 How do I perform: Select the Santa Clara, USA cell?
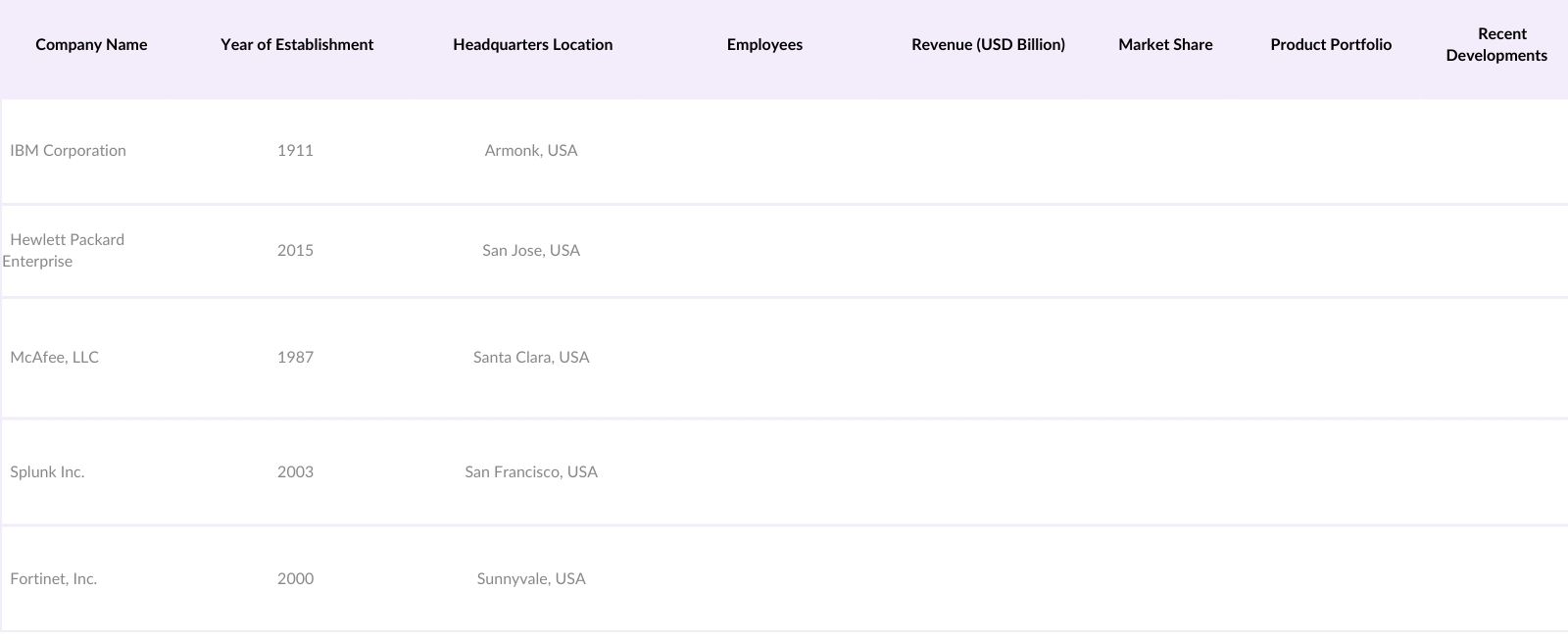pyautogui.click(x=531, y=358)
